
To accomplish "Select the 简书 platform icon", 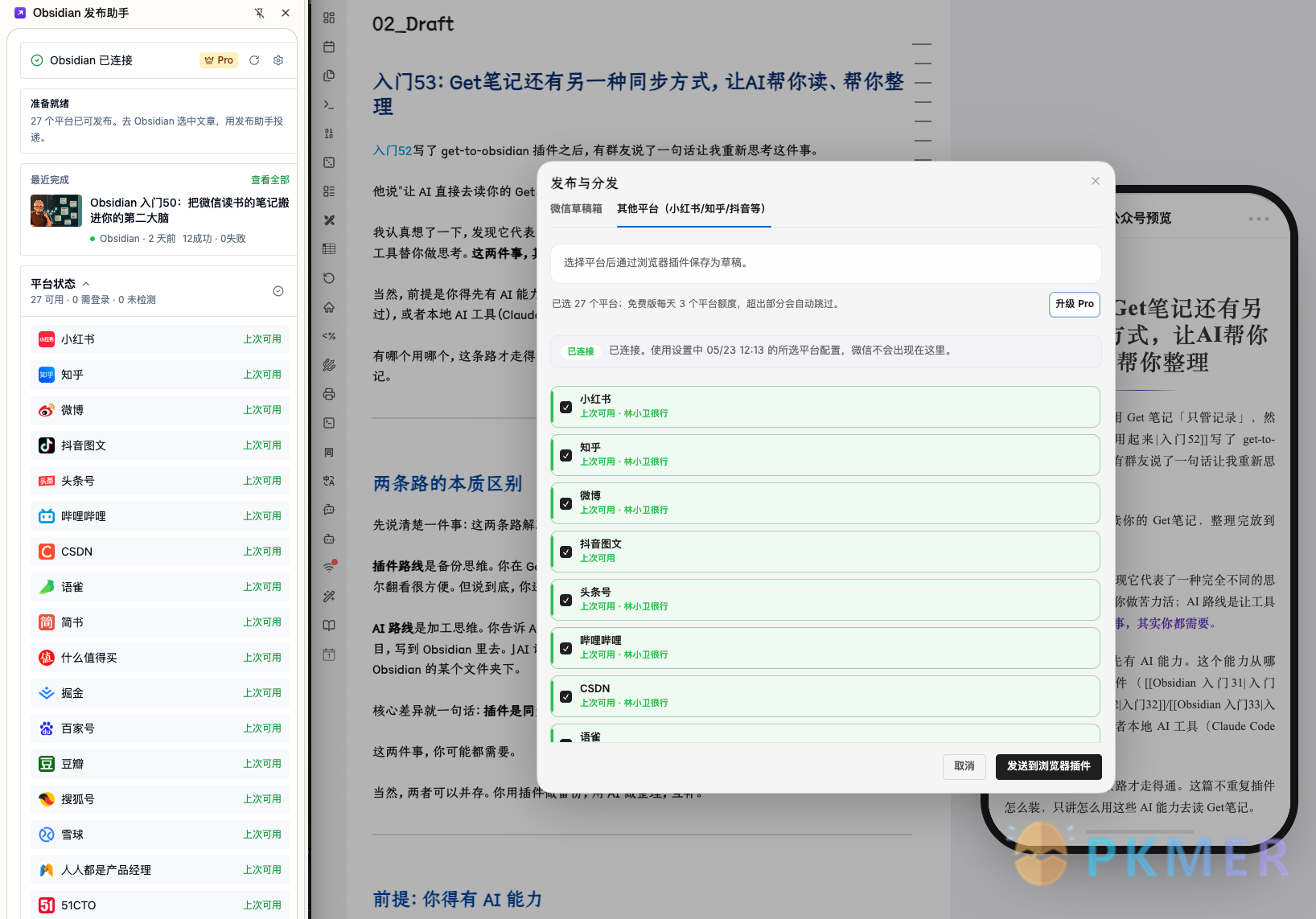I will [x=47, y=622].
